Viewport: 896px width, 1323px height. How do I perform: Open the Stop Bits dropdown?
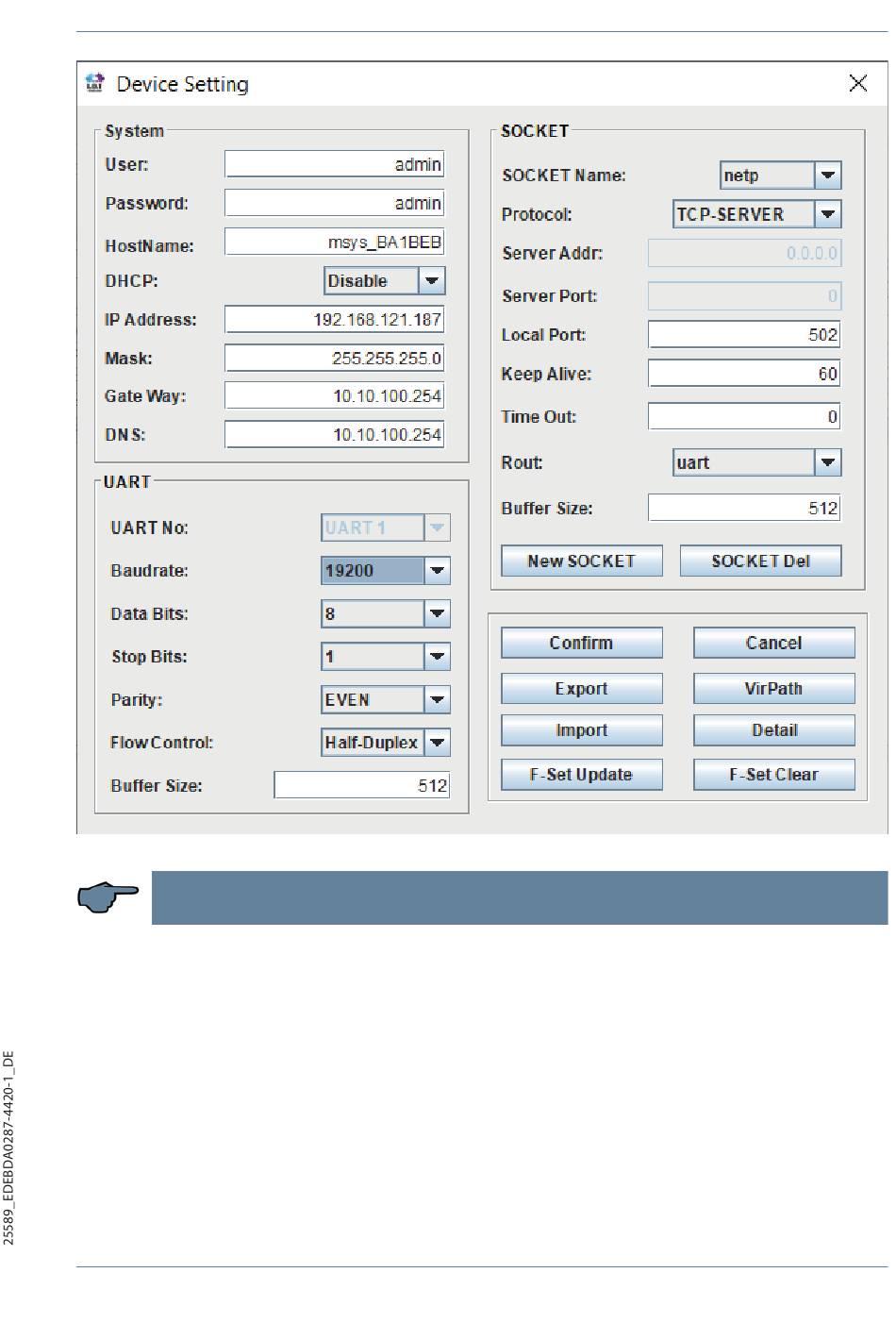click(385, 656)
